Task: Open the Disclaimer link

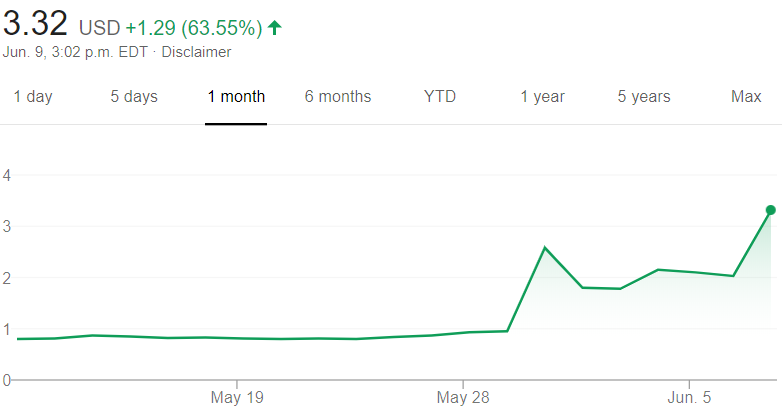Action: (196, 52)
